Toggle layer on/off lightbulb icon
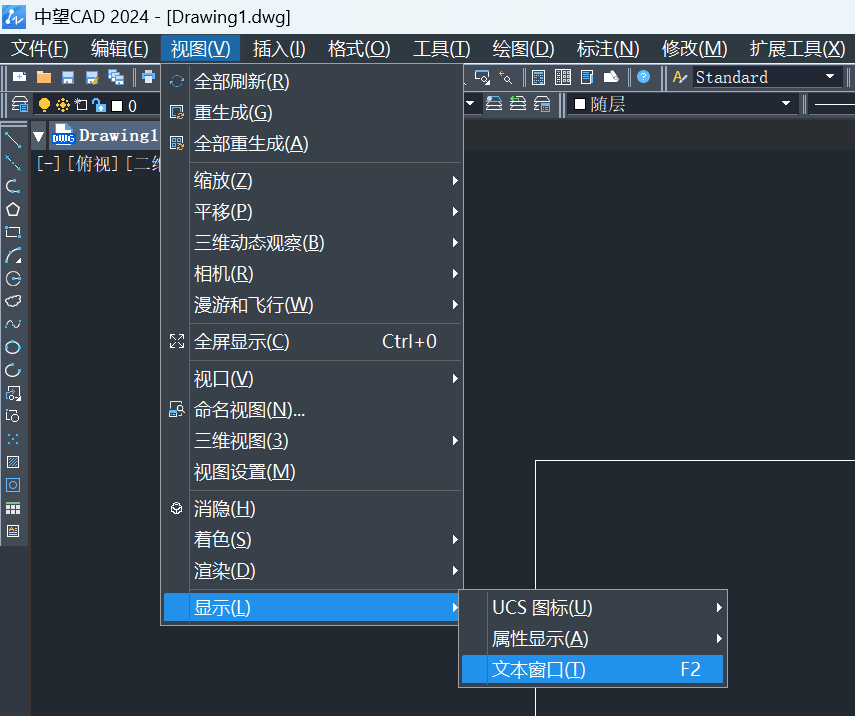 click(44, 105)
